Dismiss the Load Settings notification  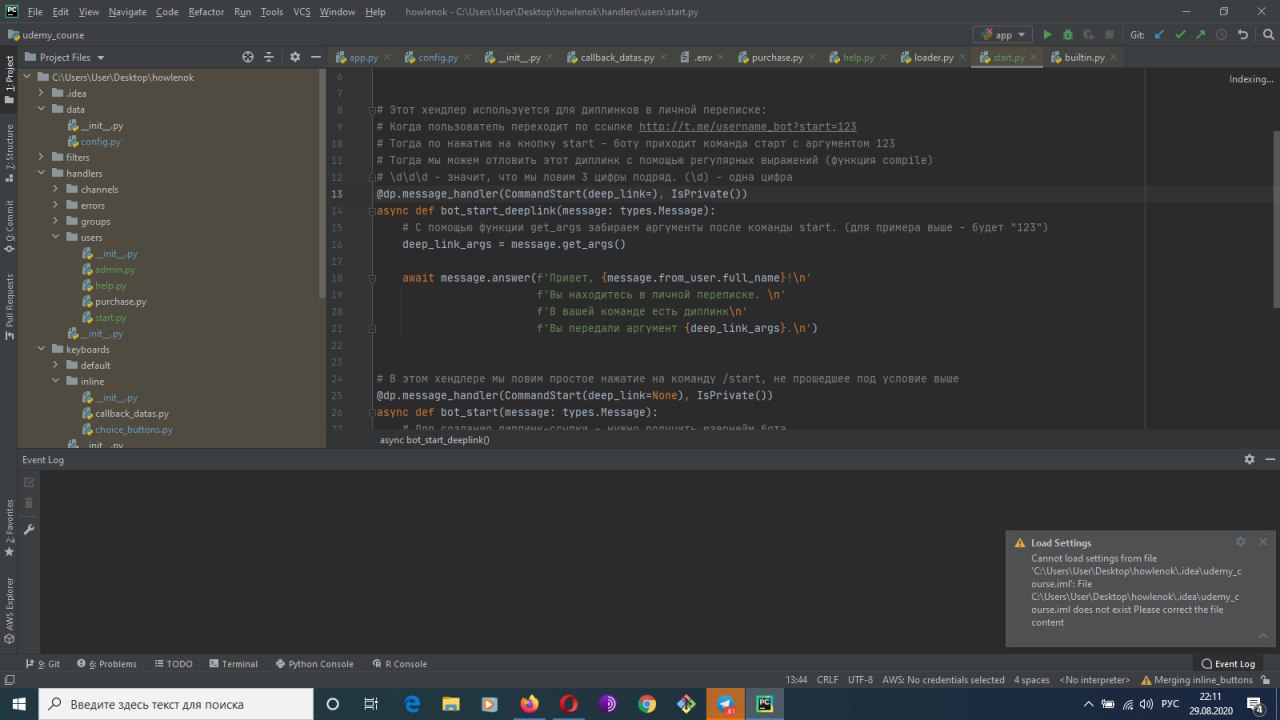(x=1263, y=542)
